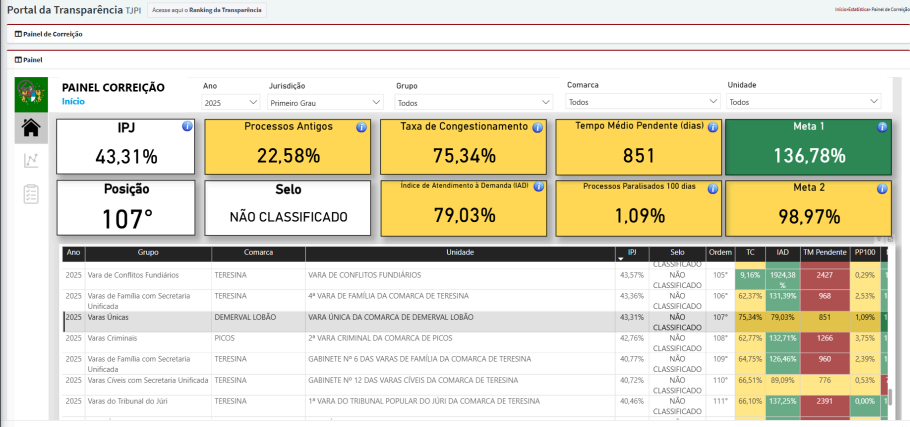Image resolution: width=910 pixels, height=427 pixels.
Task: Click Ranking da Transparência button
Action: point(207,10)
